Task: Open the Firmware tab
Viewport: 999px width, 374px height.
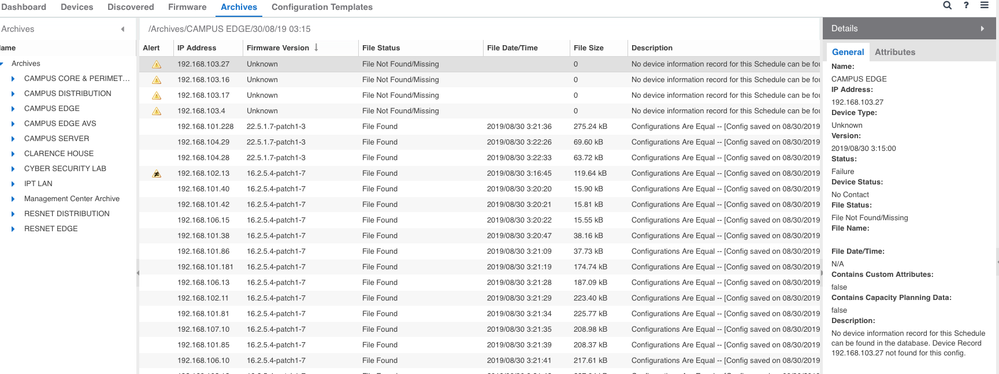Action: pos(187,7)
